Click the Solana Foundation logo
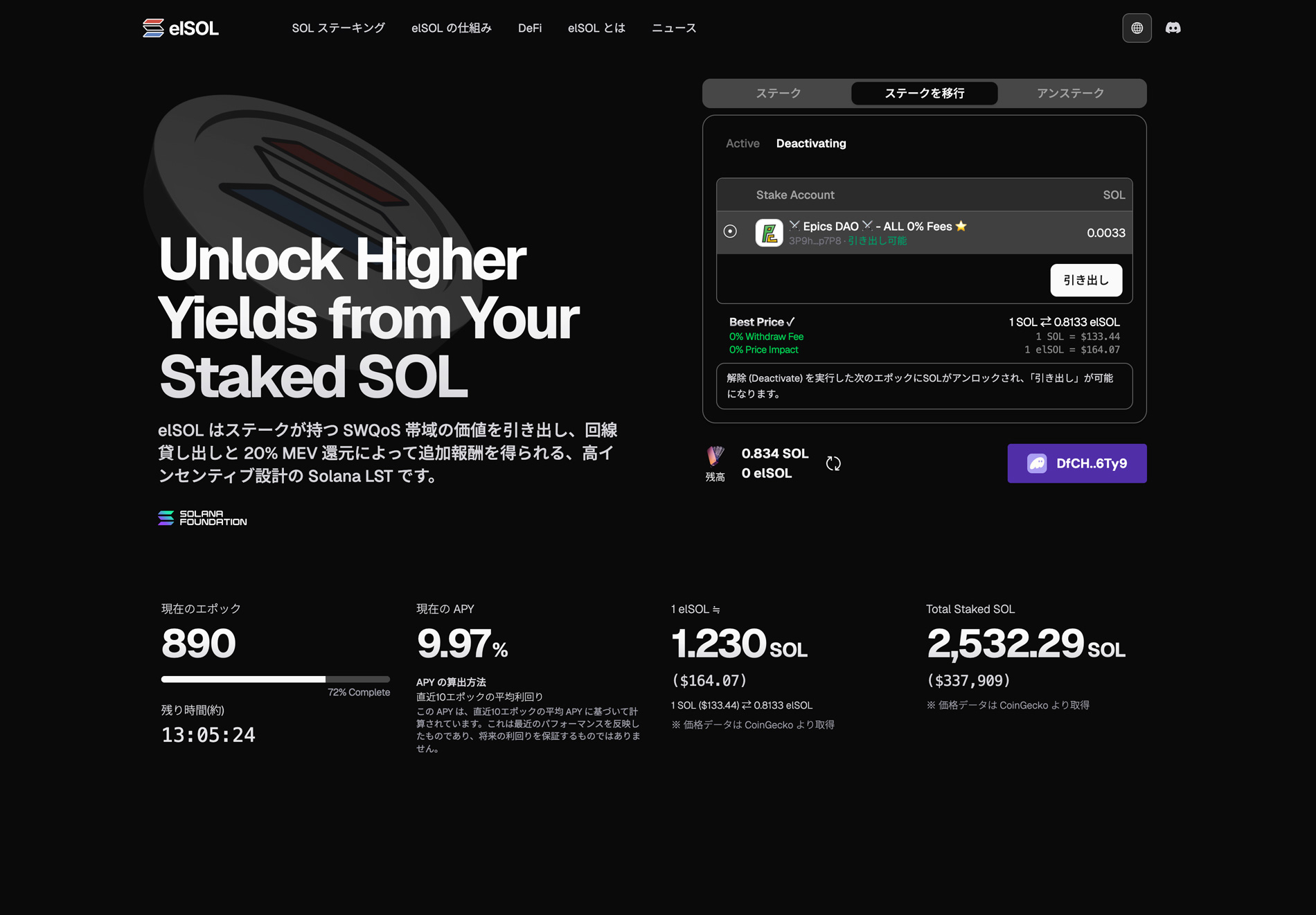The height and width of the screenshot is (915, 1316). [x=202, y=518]
